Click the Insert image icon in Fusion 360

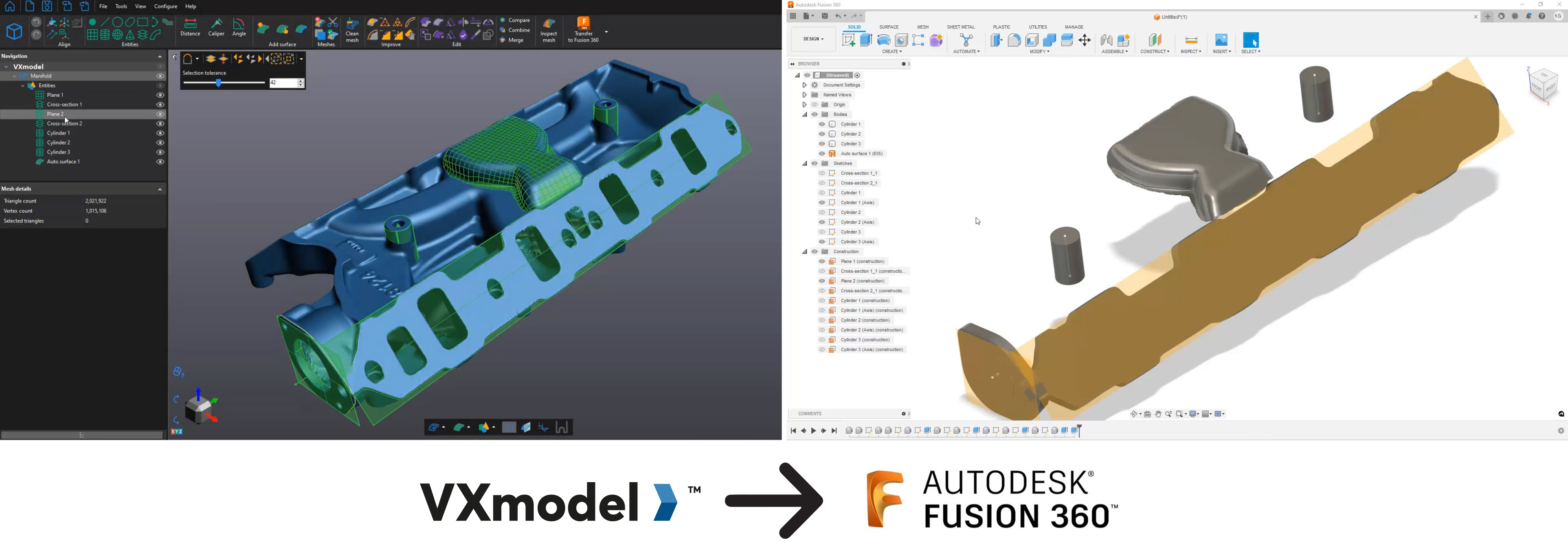[1221, 40]
